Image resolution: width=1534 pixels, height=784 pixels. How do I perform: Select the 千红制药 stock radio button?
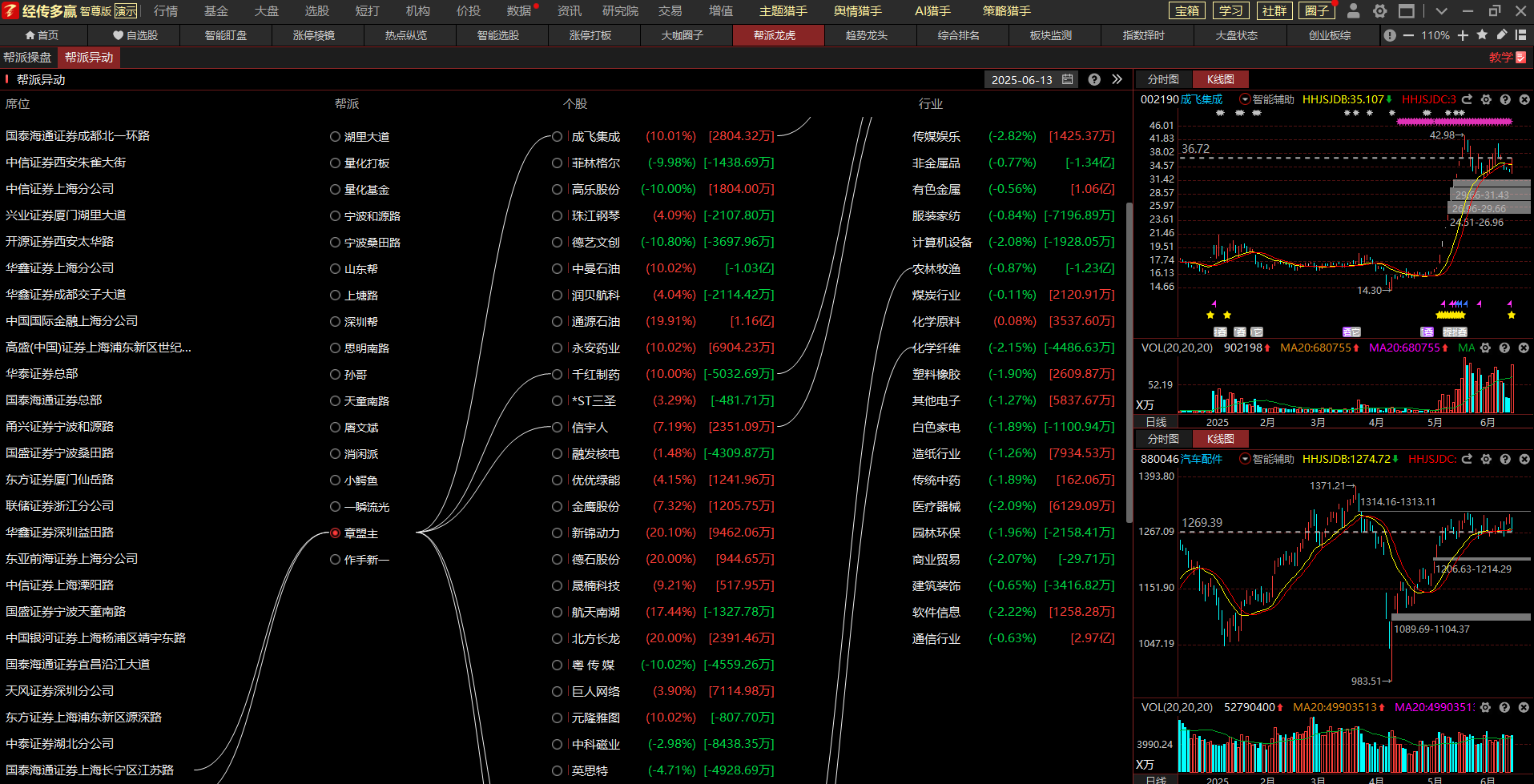[558, 375]
